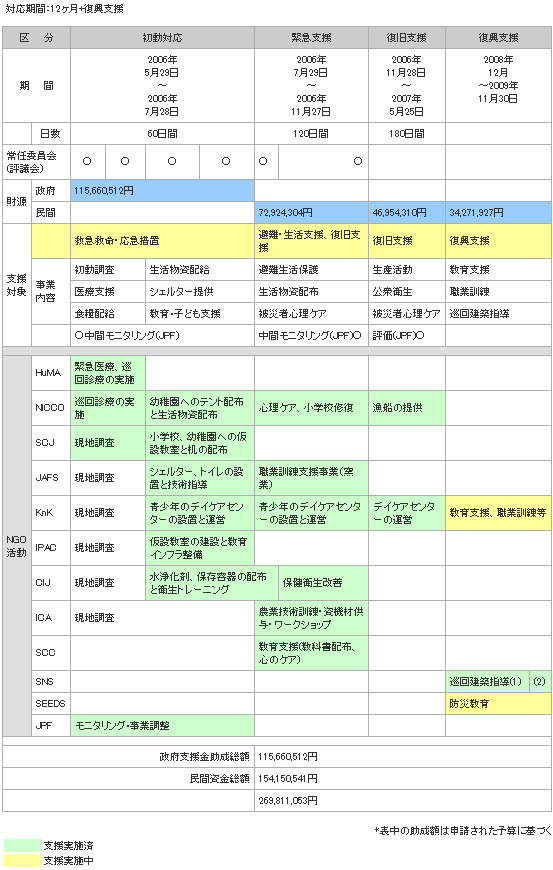Select シェルター、トイレの設置と技術指導 cell
The height and width of the screenshot is (870, 553).
(200, 478)
